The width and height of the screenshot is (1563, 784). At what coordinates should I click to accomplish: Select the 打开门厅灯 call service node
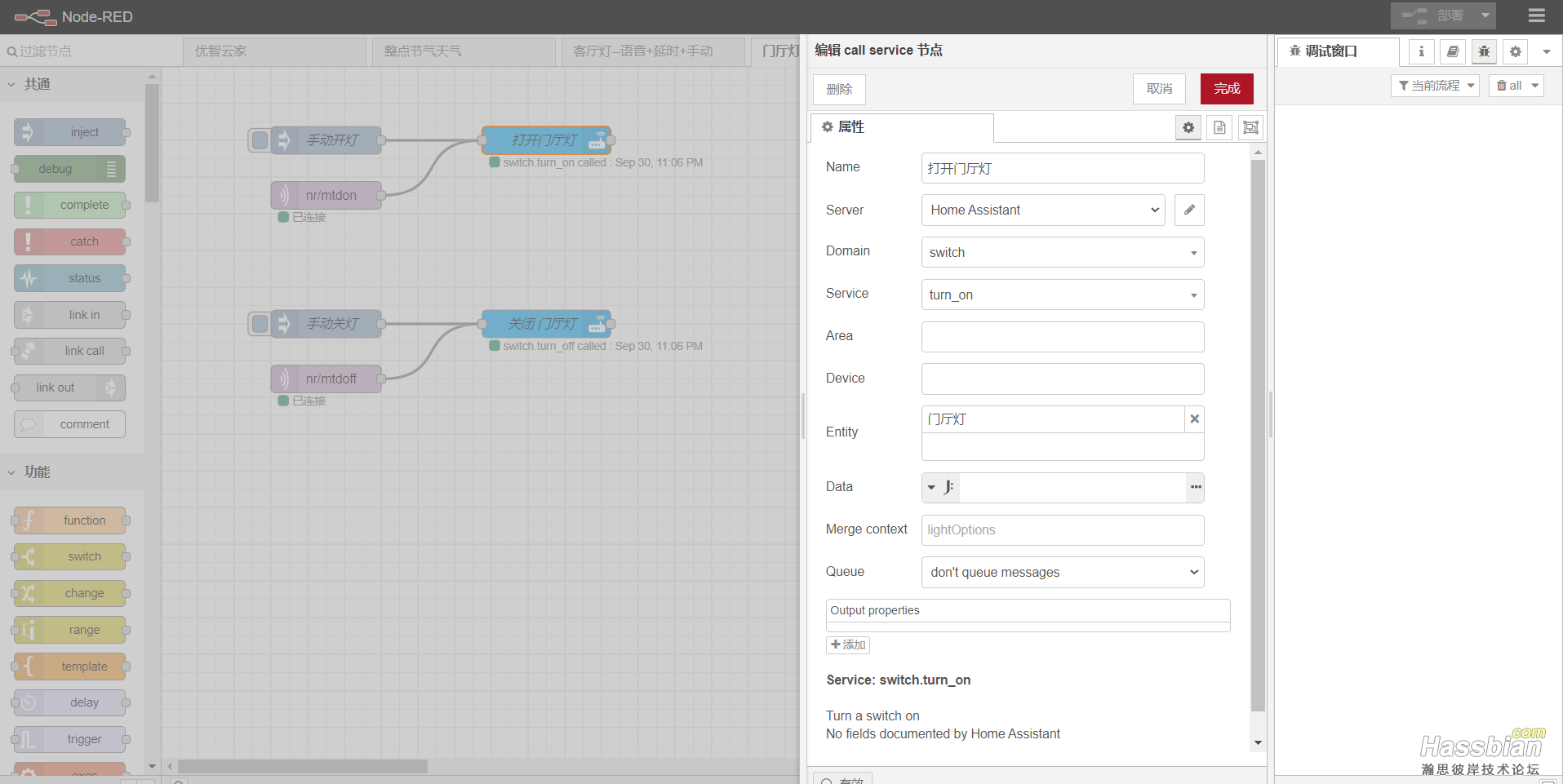click(547, 140)
